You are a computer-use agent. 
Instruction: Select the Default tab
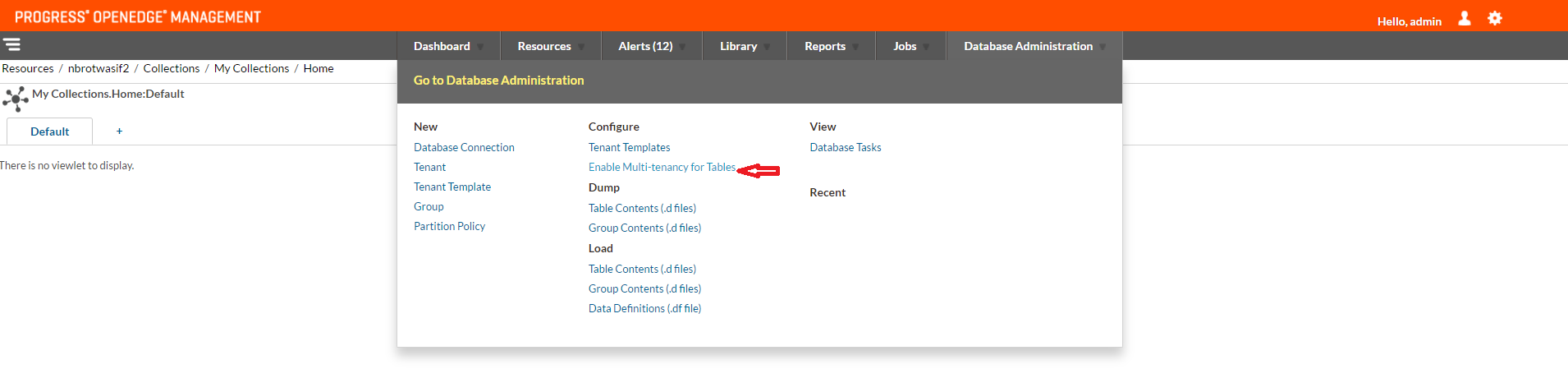[x=49, y=131]
